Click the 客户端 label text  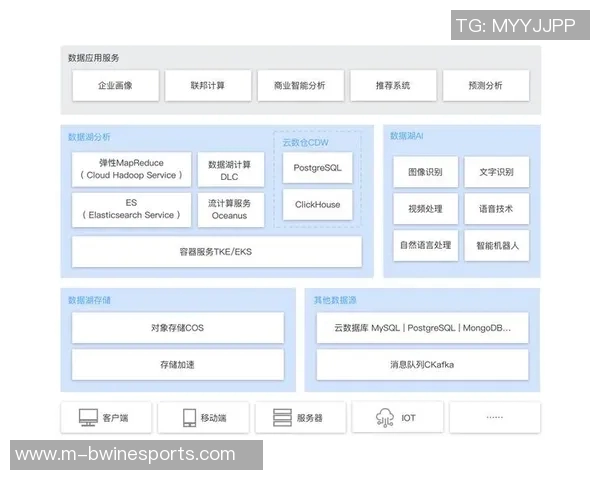point(115,418)
